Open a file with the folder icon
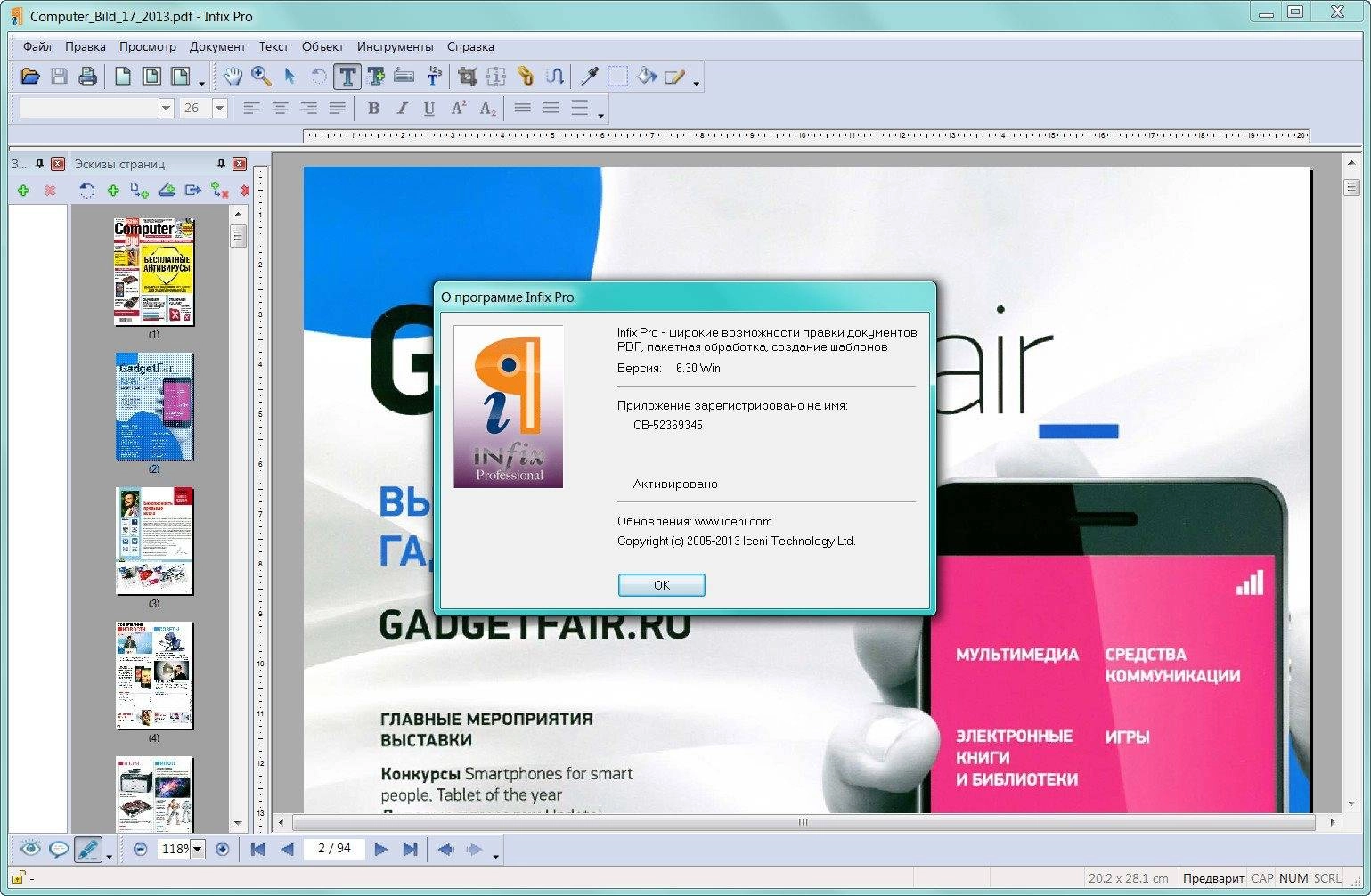The image size is (1371, 896). pyautogui.click(x=30, y=77)
